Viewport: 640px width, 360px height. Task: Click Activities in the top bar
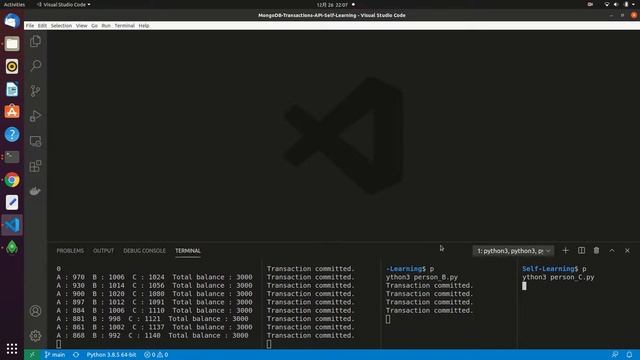(14, 4)
